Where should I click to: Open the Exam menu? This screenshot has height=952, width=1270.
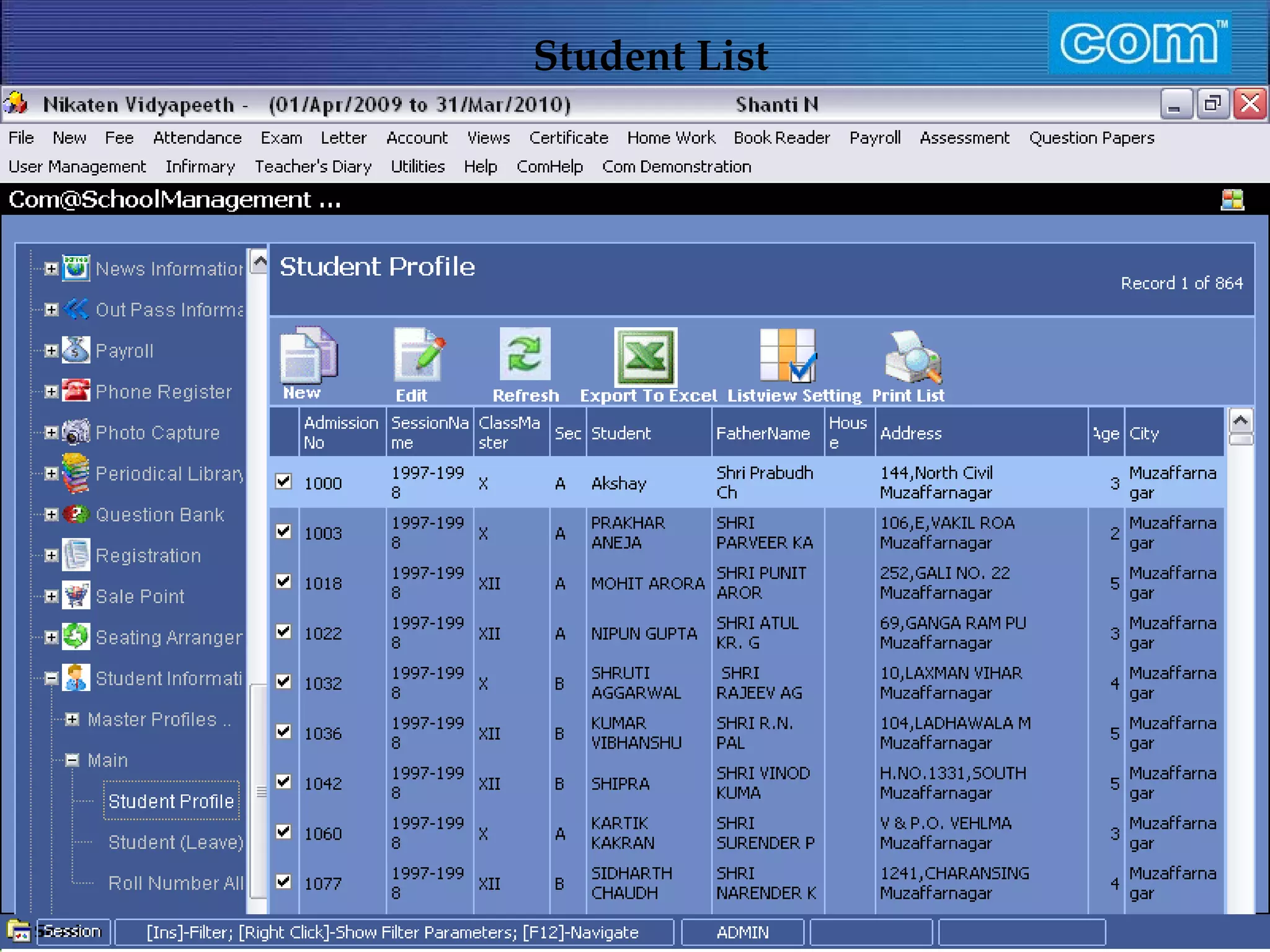tap(281, 138)
